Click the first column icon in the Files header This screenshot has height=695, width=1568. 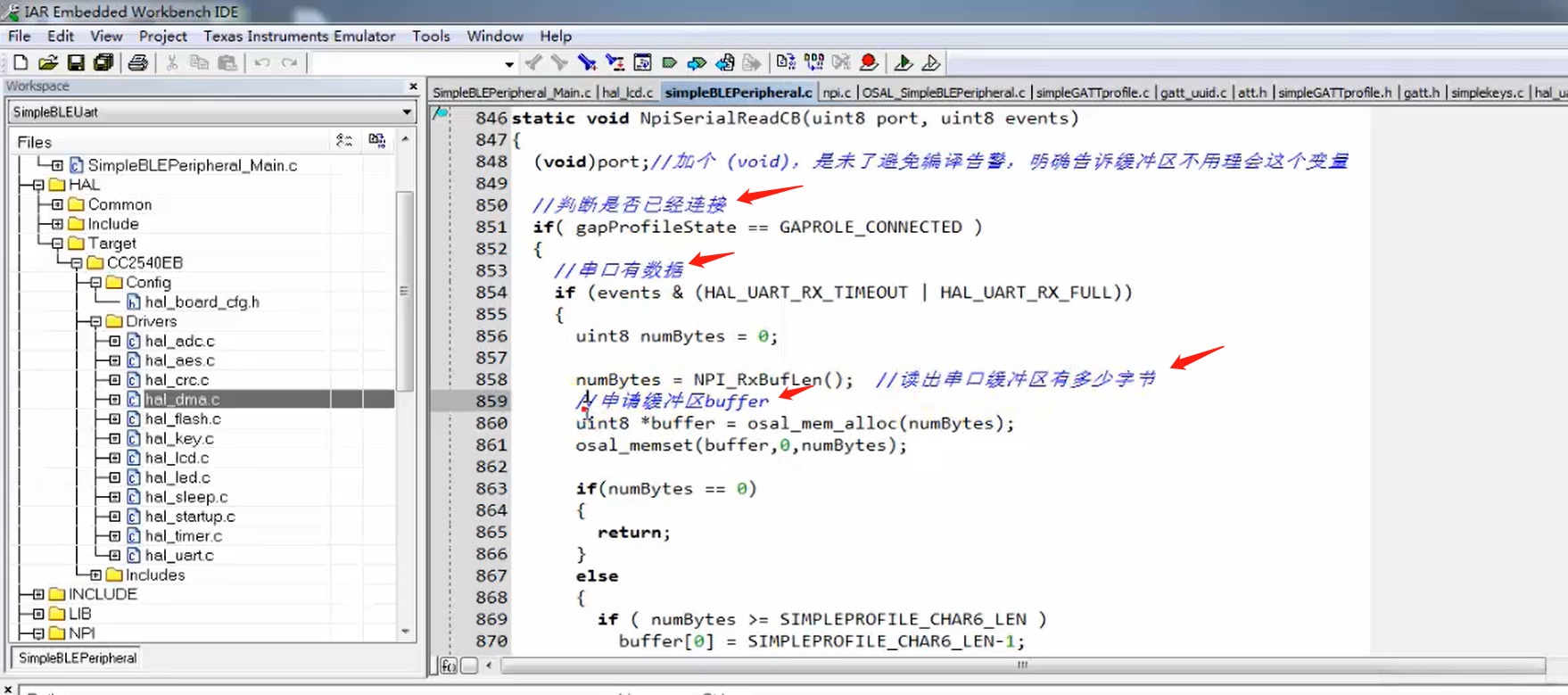(344, 141)
